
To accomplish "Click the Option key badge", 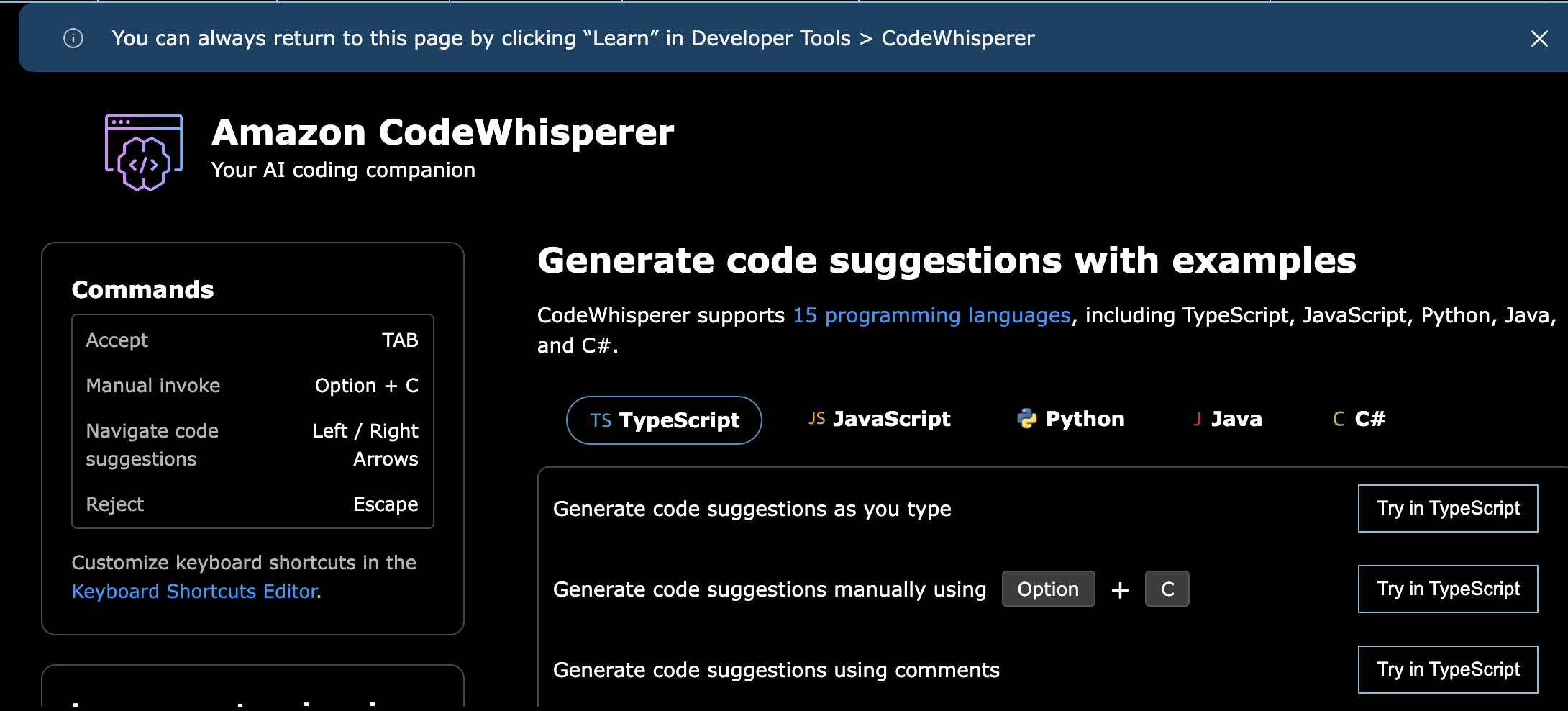I will (1048, 589).
